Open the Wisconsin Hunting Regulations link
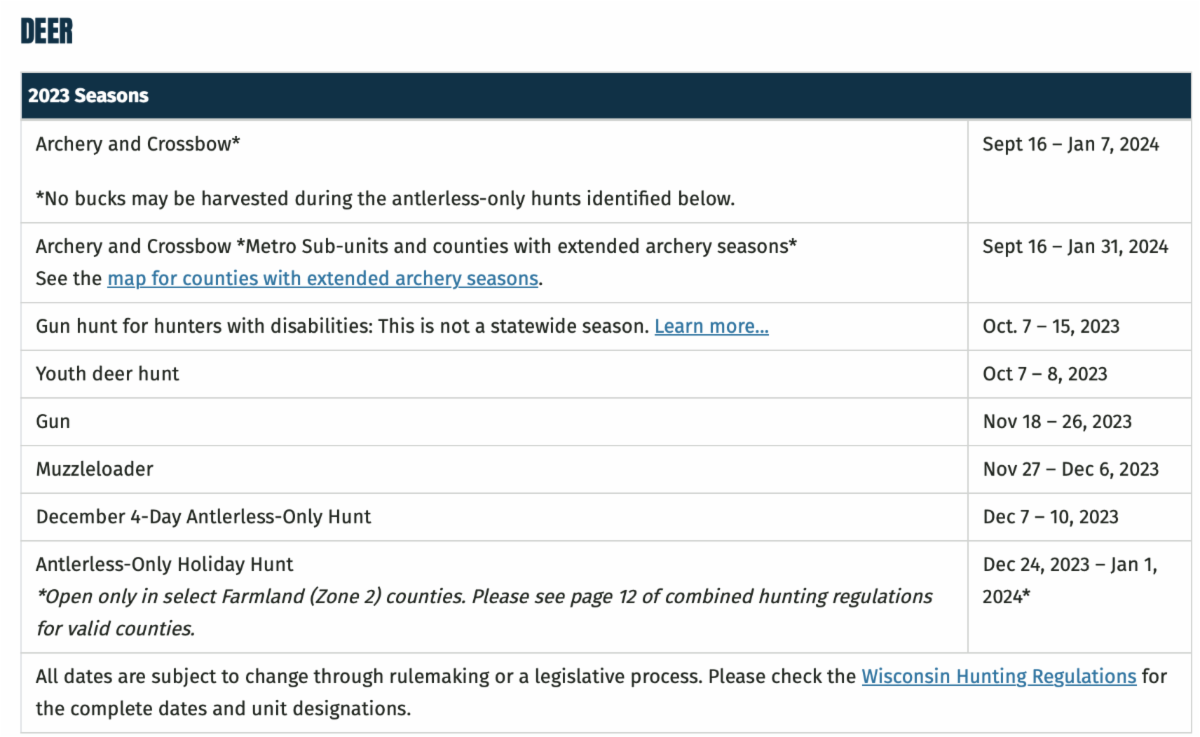The width and height of the screenshot is (1200, 737). click(x=998, y=677)
